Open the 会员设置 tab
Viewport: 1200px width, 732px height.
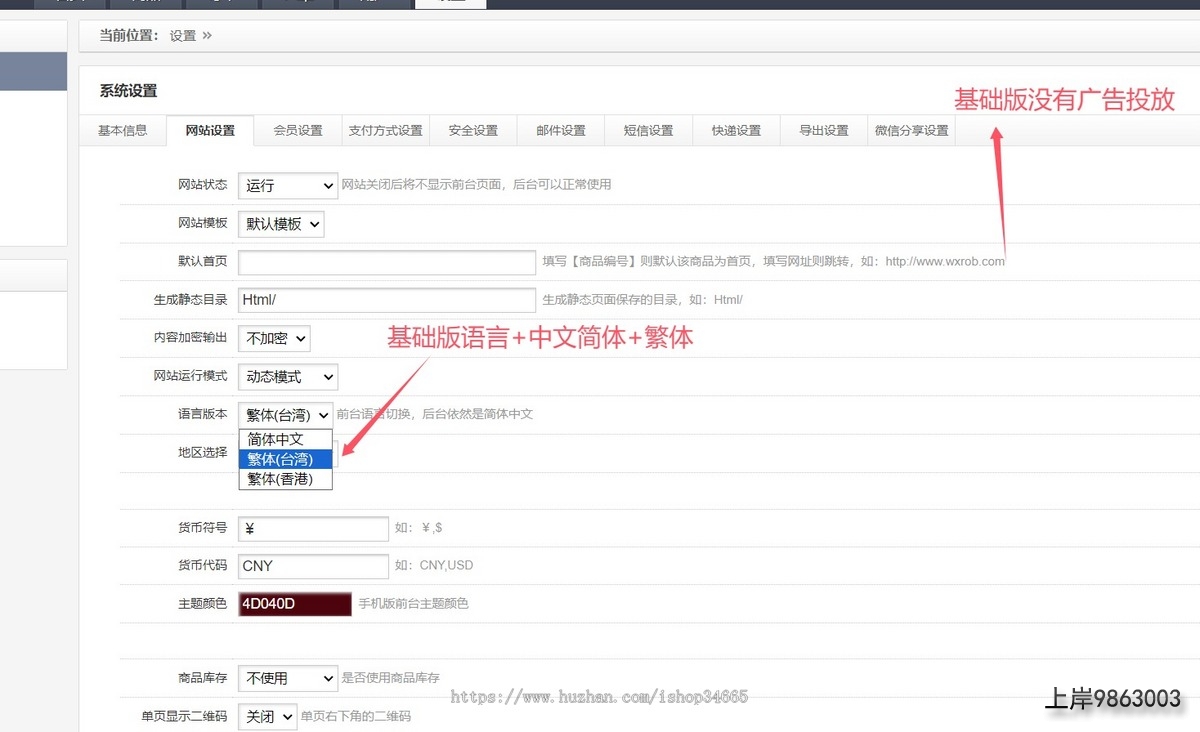click(x=298, y=131)
